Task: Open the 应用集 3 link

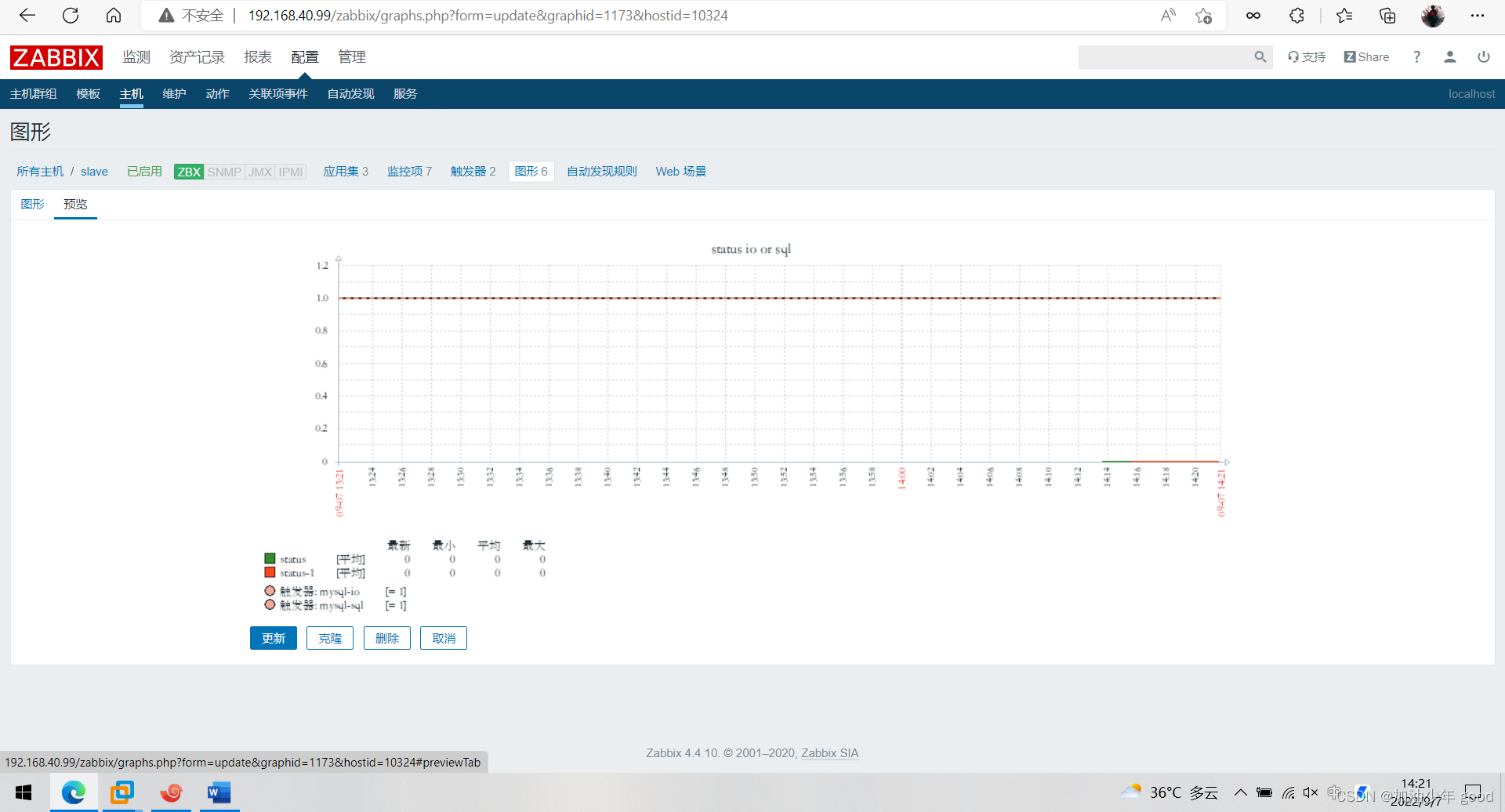Action: [346, 172]
